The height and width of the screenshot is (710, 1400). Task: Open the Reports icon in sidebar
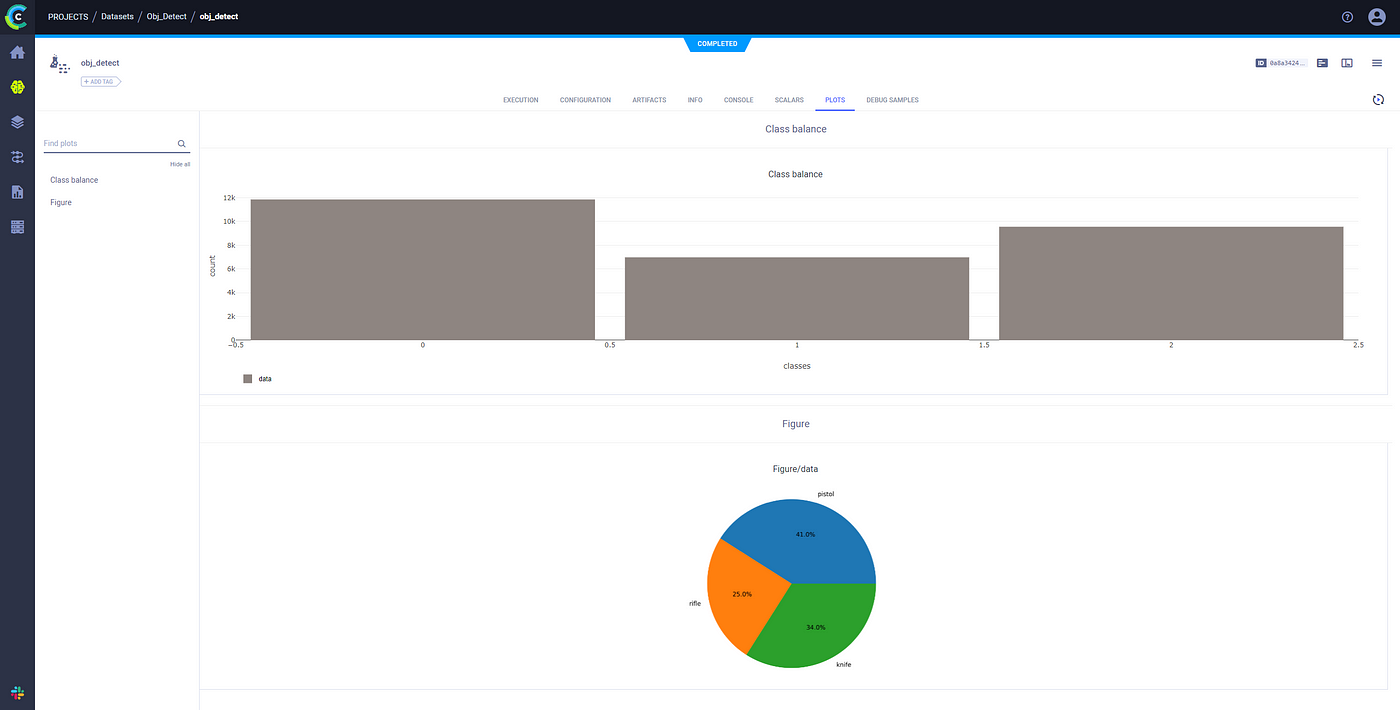click(x=17, y=192)
